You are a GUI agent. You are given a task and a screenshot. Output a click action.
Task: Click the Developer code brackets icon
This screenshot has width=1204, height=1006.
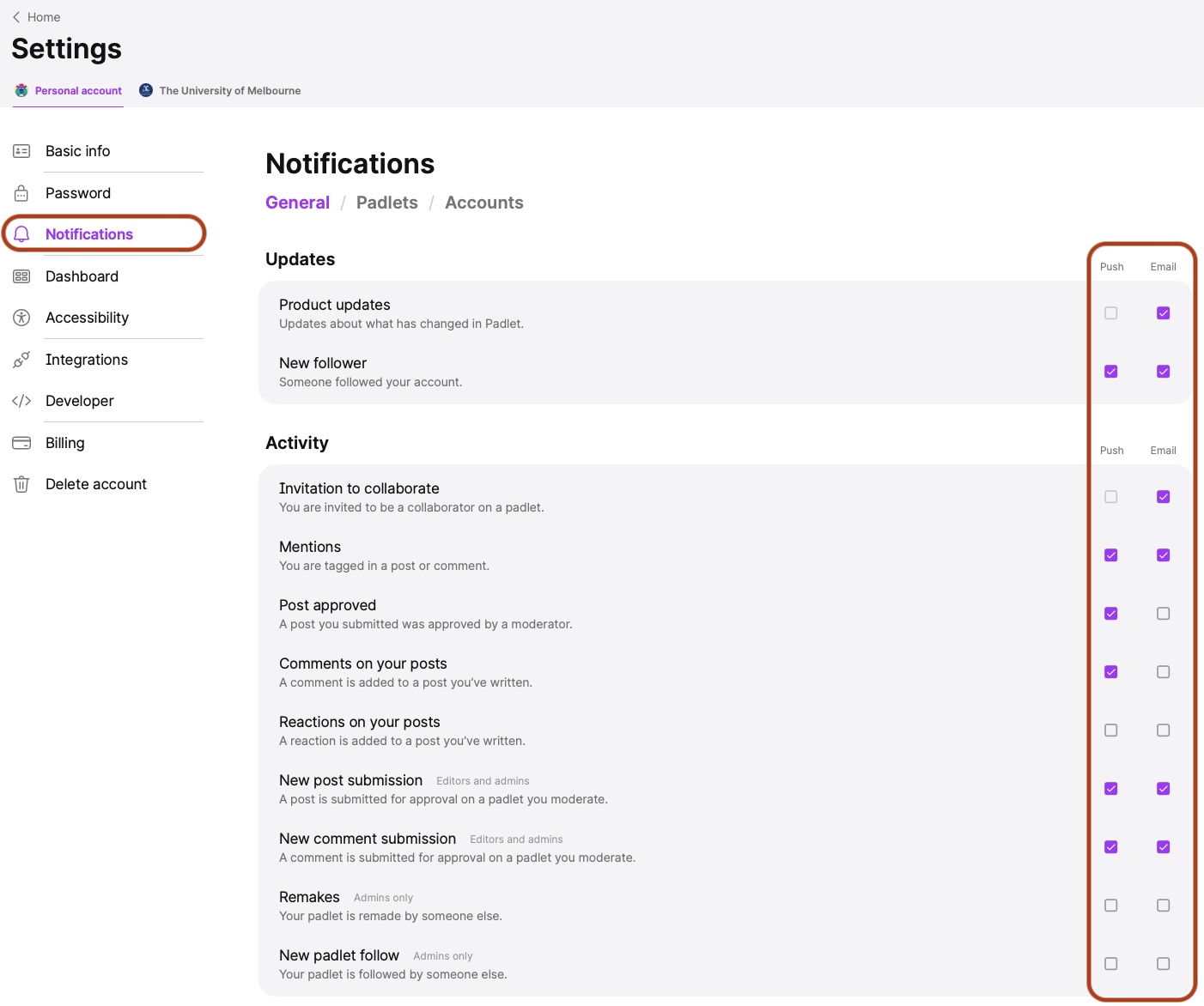tap(21, 401)
